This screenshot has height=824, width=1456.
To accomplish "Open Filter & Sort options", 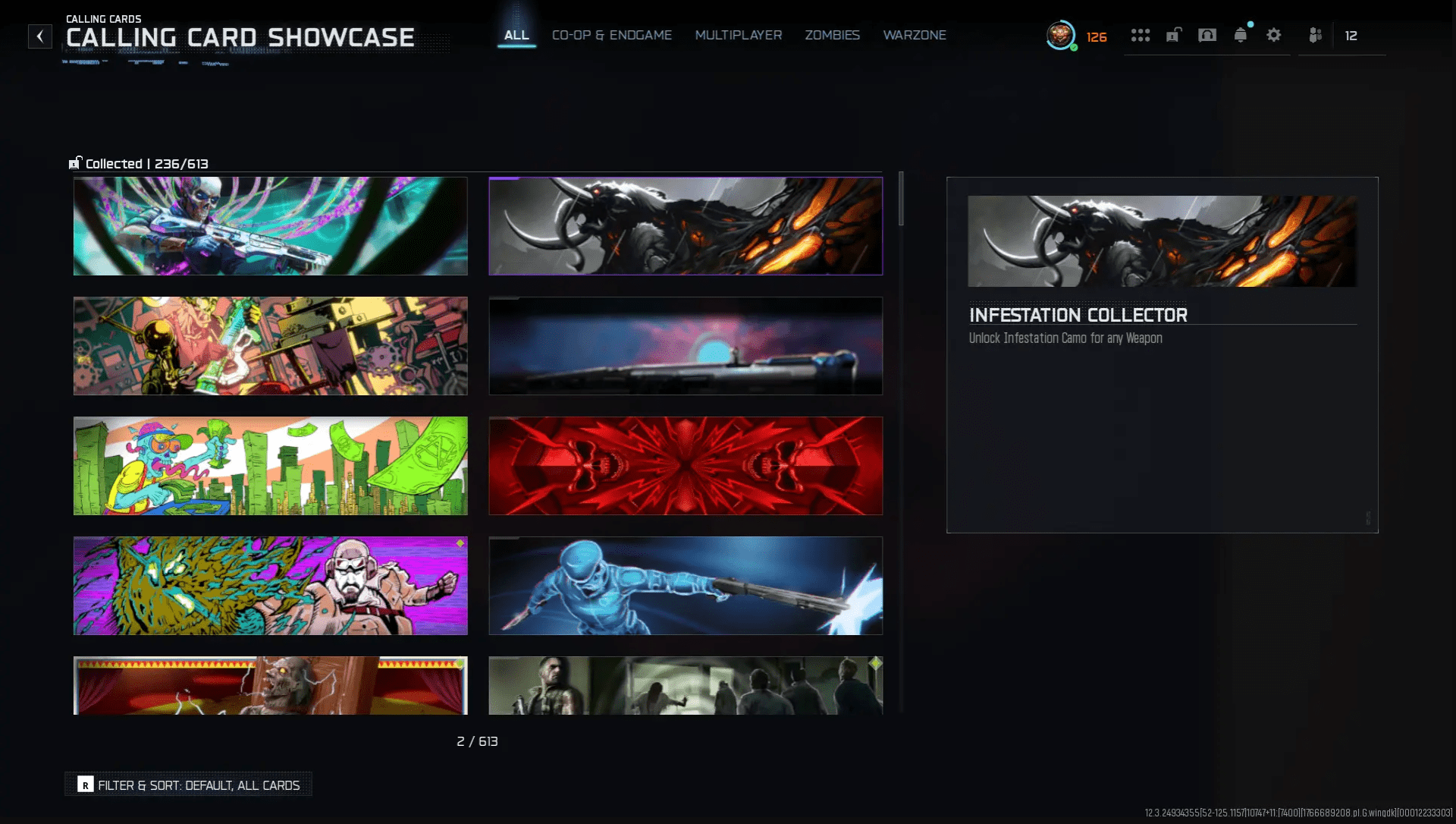I will point(189,785).
